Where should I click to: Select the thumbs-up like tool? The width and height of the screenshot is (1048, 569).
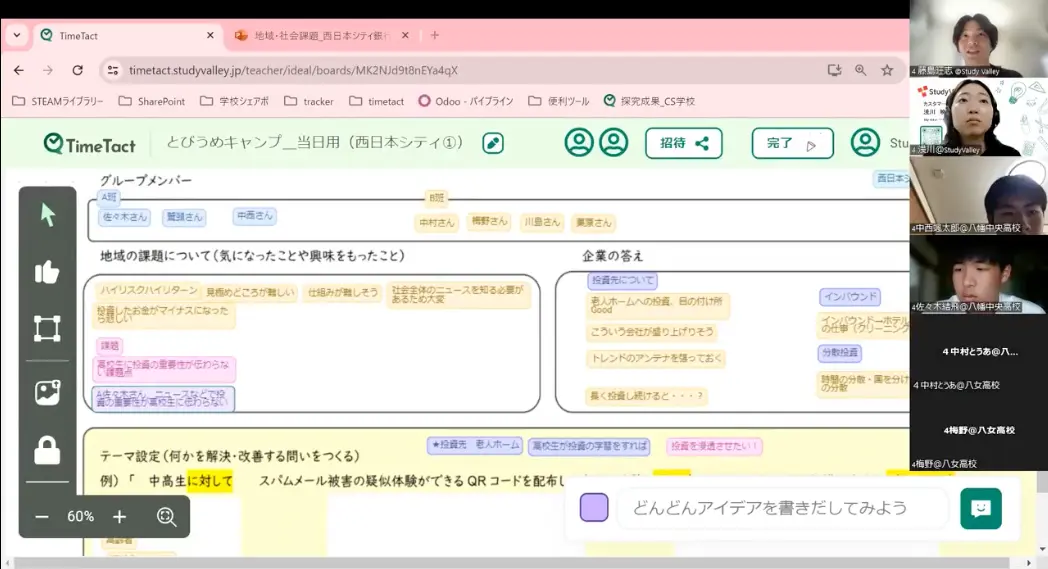pyautogui.click(x=47, y=272)
